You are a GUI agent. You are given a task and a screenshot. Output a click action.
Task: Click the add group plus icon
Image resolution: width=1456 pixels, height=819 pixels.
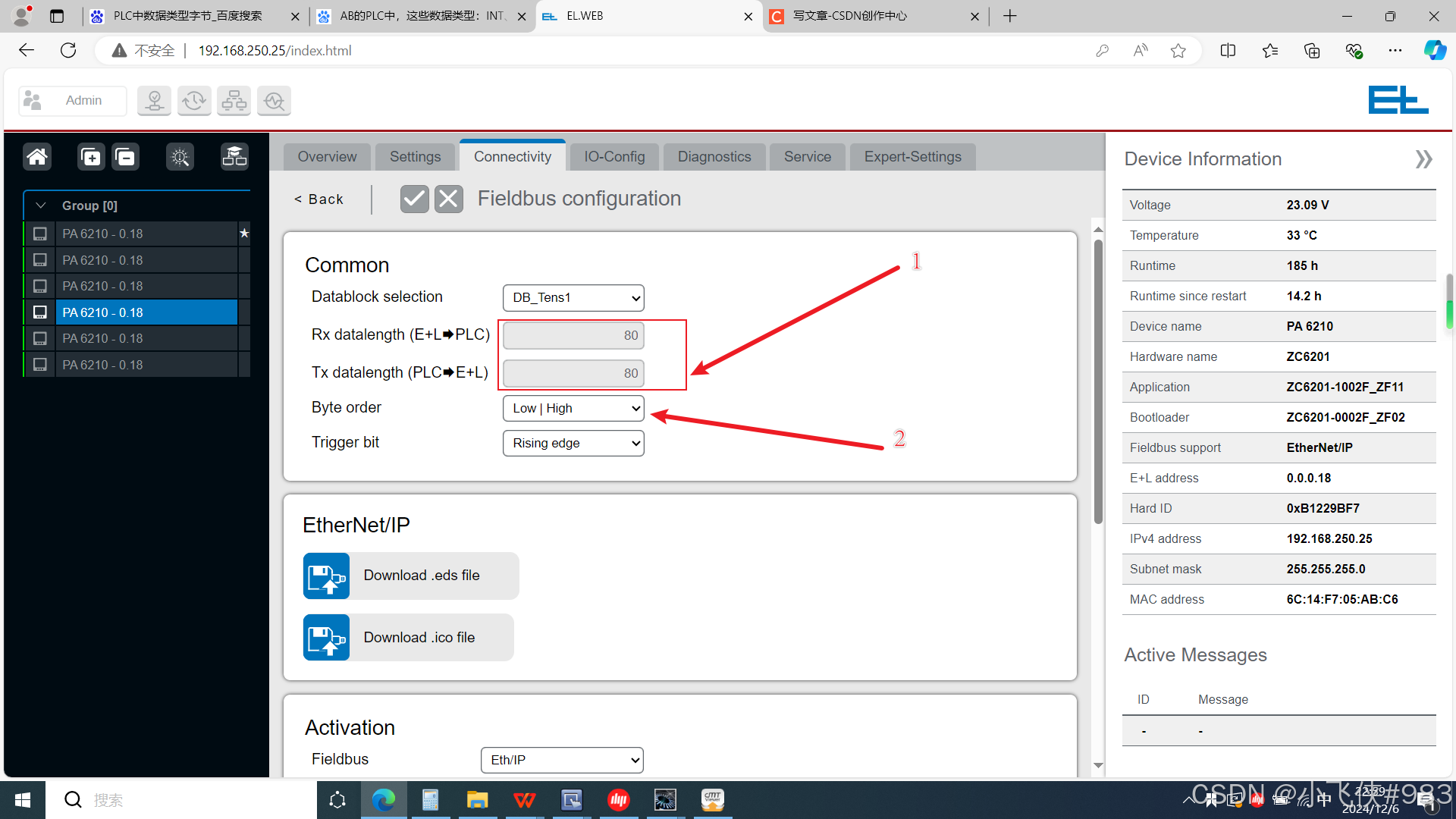tap(91, 157)
